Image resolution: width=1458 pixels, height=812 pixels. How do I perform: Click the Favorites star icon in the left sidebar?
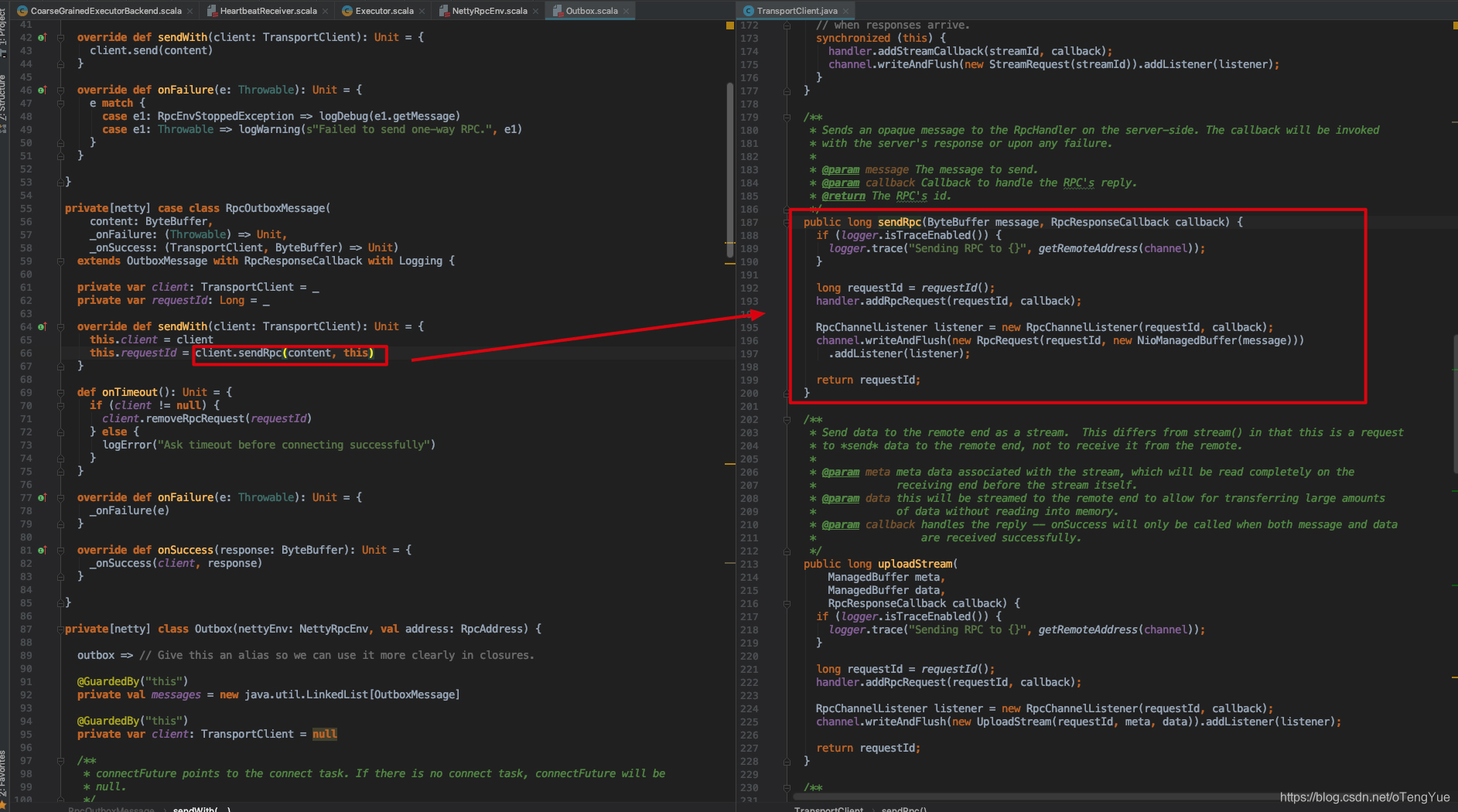pos(4,806)
